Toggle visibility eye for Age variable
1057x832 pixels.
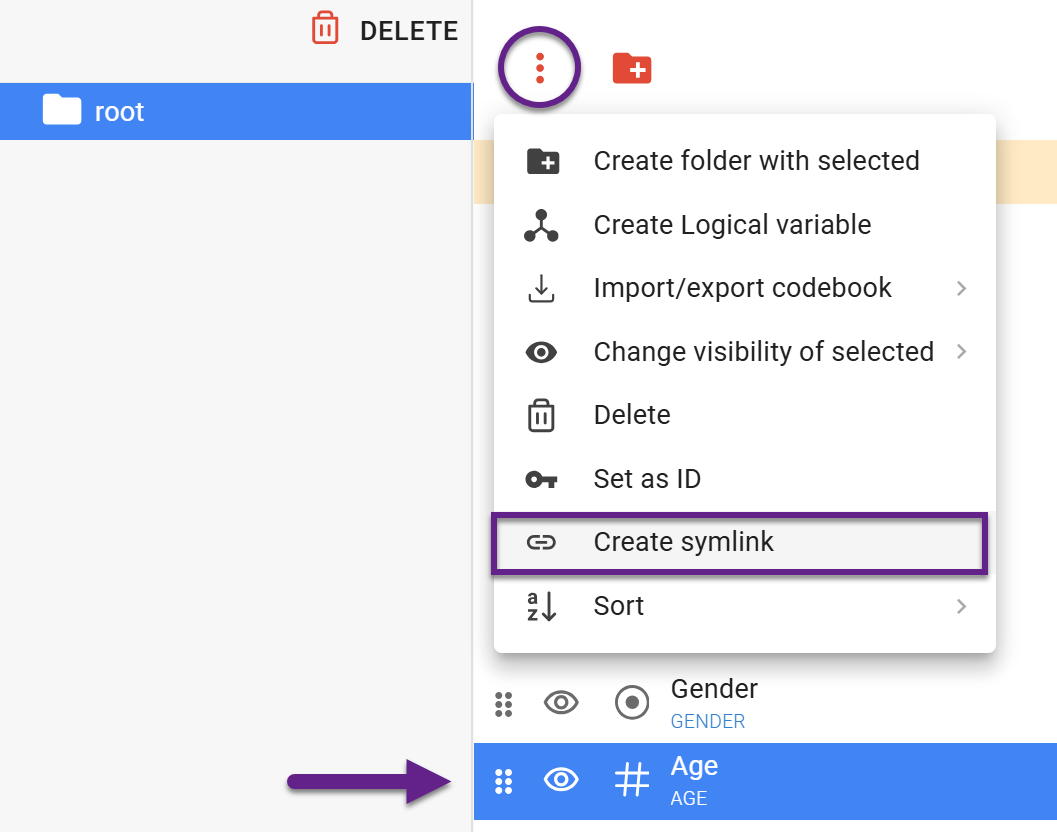(x=561, y=780)
